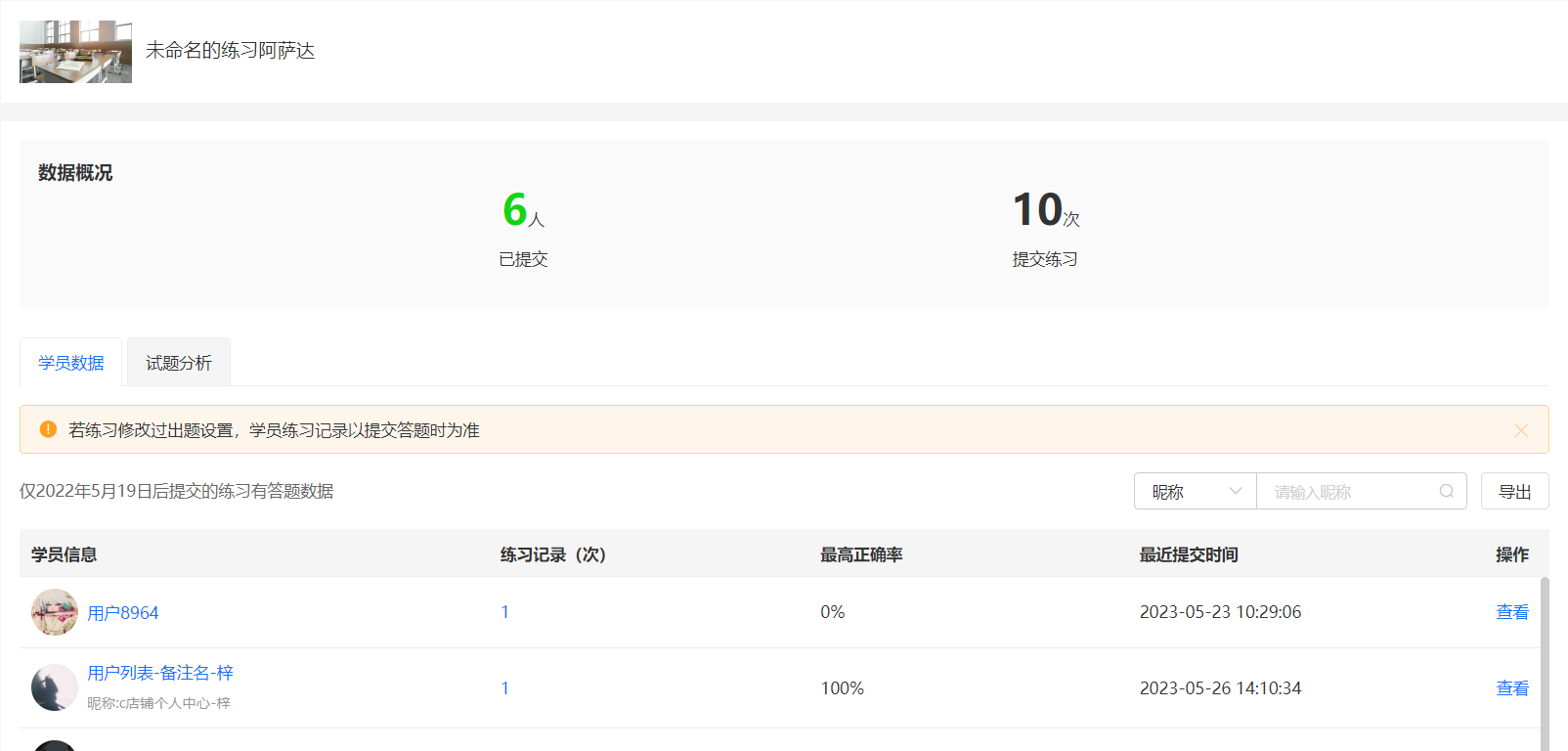The image size is (1568, 751).
Task: Open 用户列表-备注名-梓 user link
Action: (160, 673)
